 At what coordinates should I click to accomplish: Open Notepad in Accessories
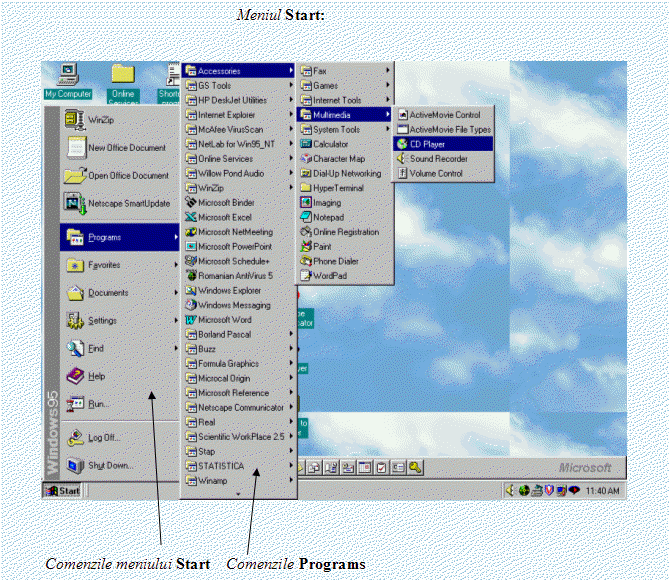(345, 217)
